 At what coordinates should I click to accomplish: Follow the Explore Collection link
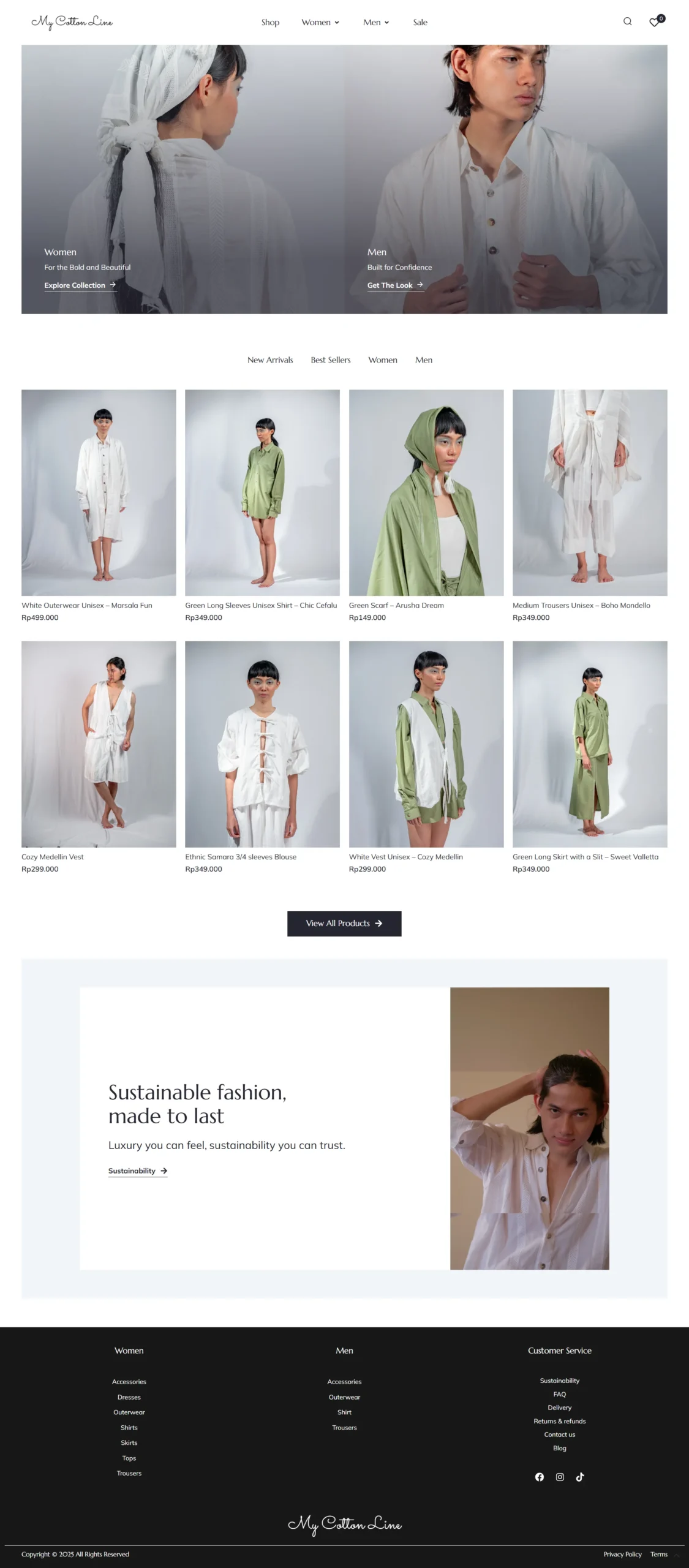(x=80, y=285)
